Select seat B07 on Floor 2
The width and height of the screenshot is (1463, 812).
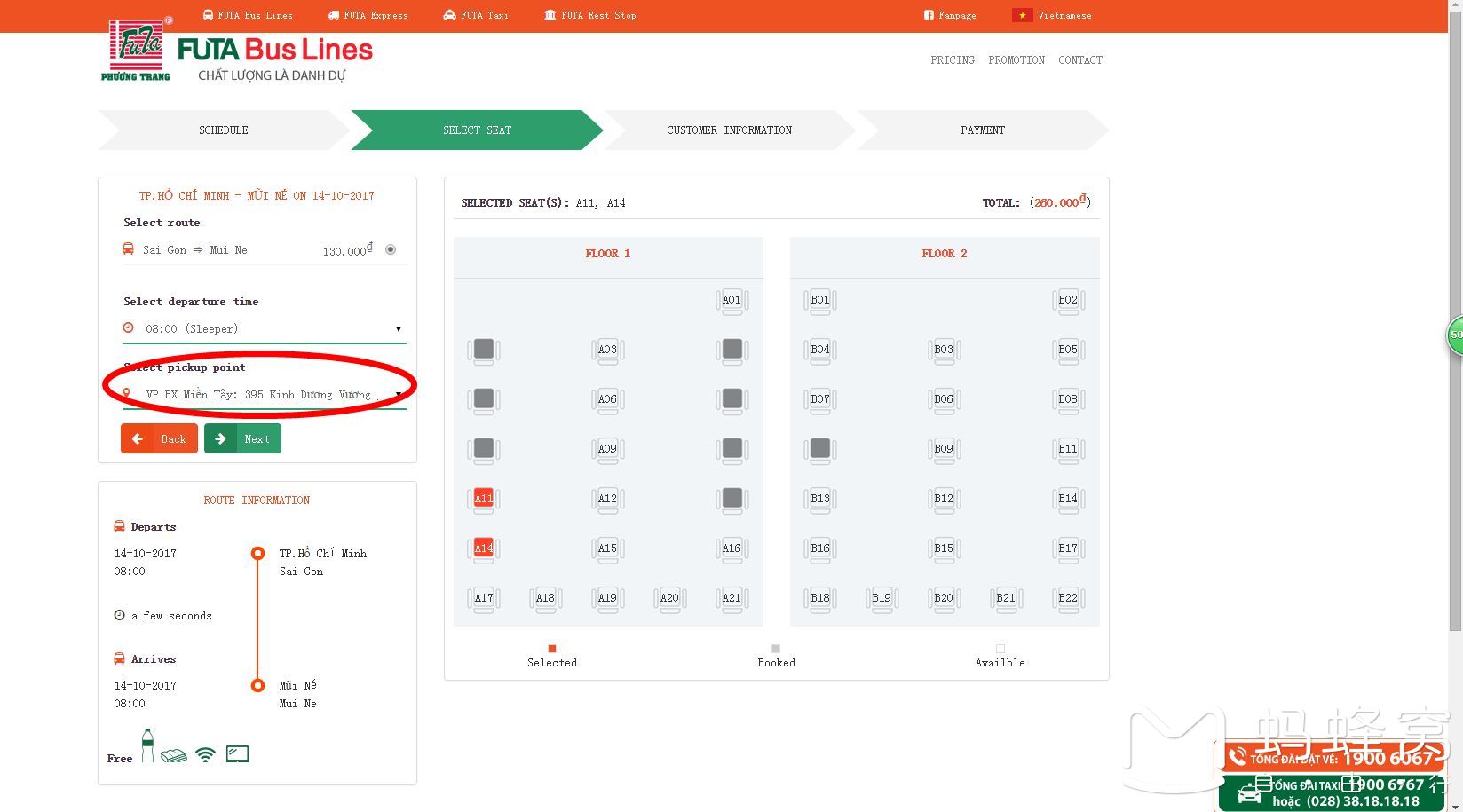[x=820, y=399]
